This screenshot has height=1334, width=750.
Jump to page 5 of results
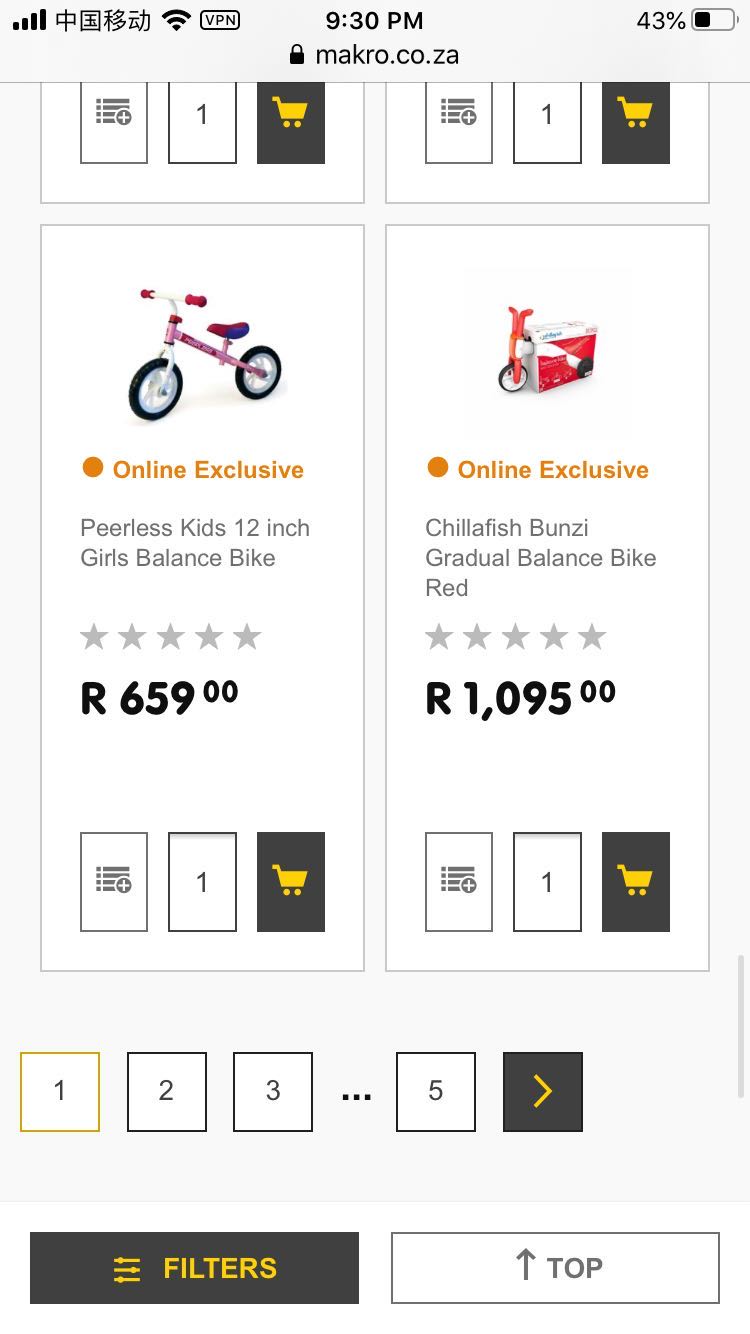click(436, 1091)
